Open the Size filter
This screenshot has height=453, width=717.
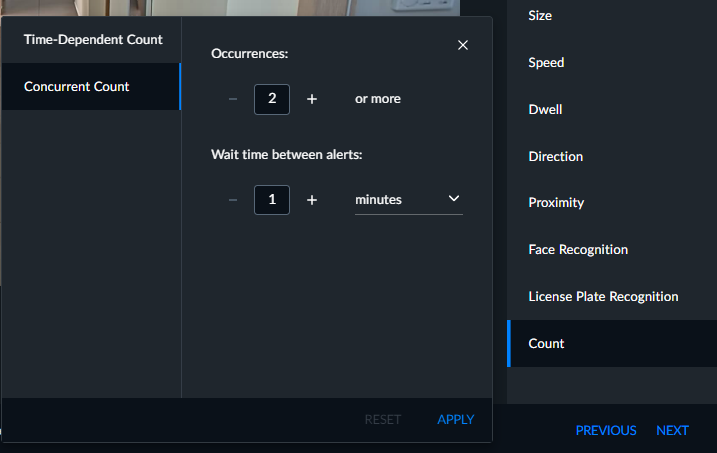point(612,16)
